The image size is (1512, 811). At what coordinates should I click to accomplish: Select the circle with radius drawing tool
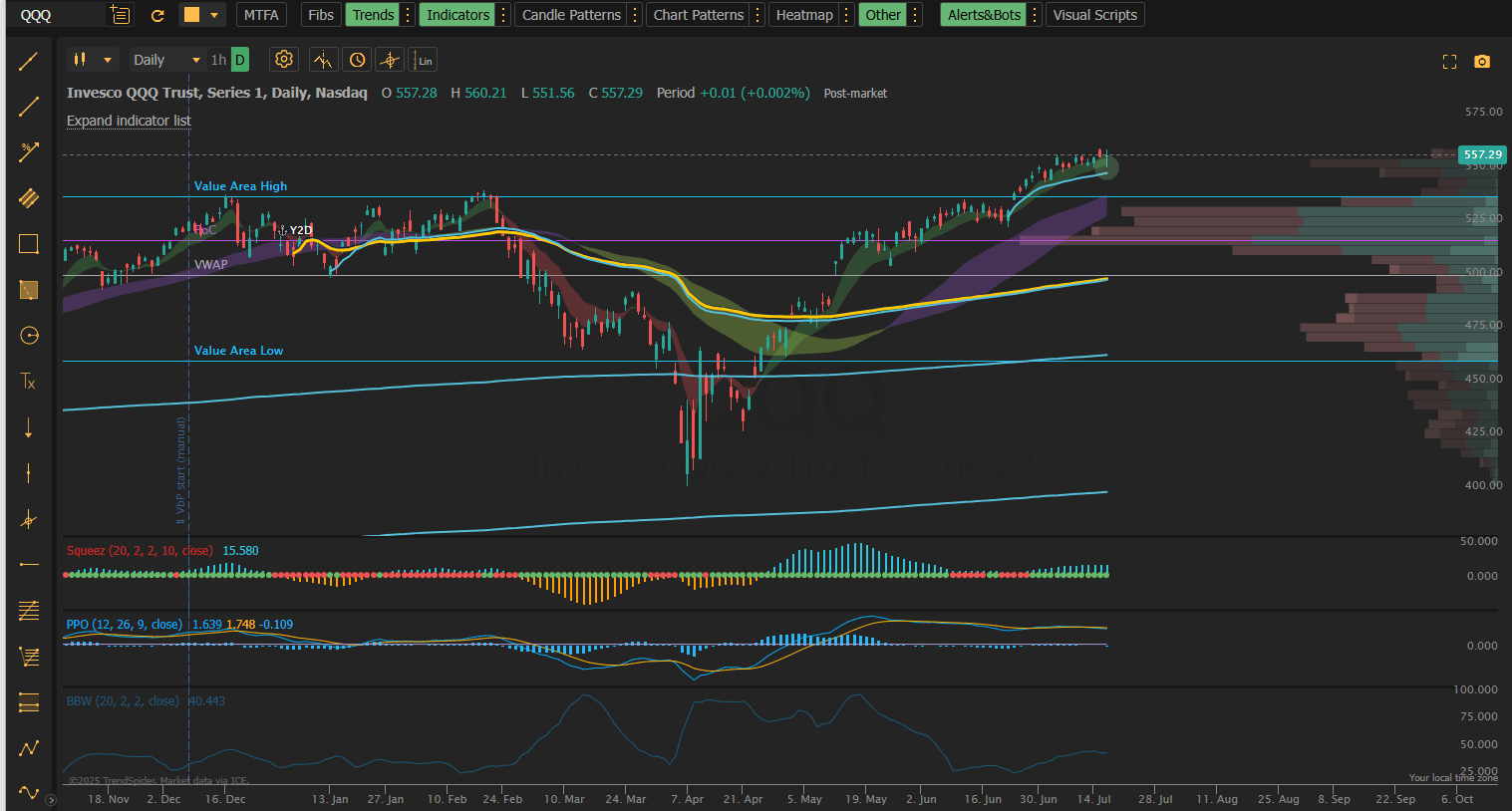29,336
